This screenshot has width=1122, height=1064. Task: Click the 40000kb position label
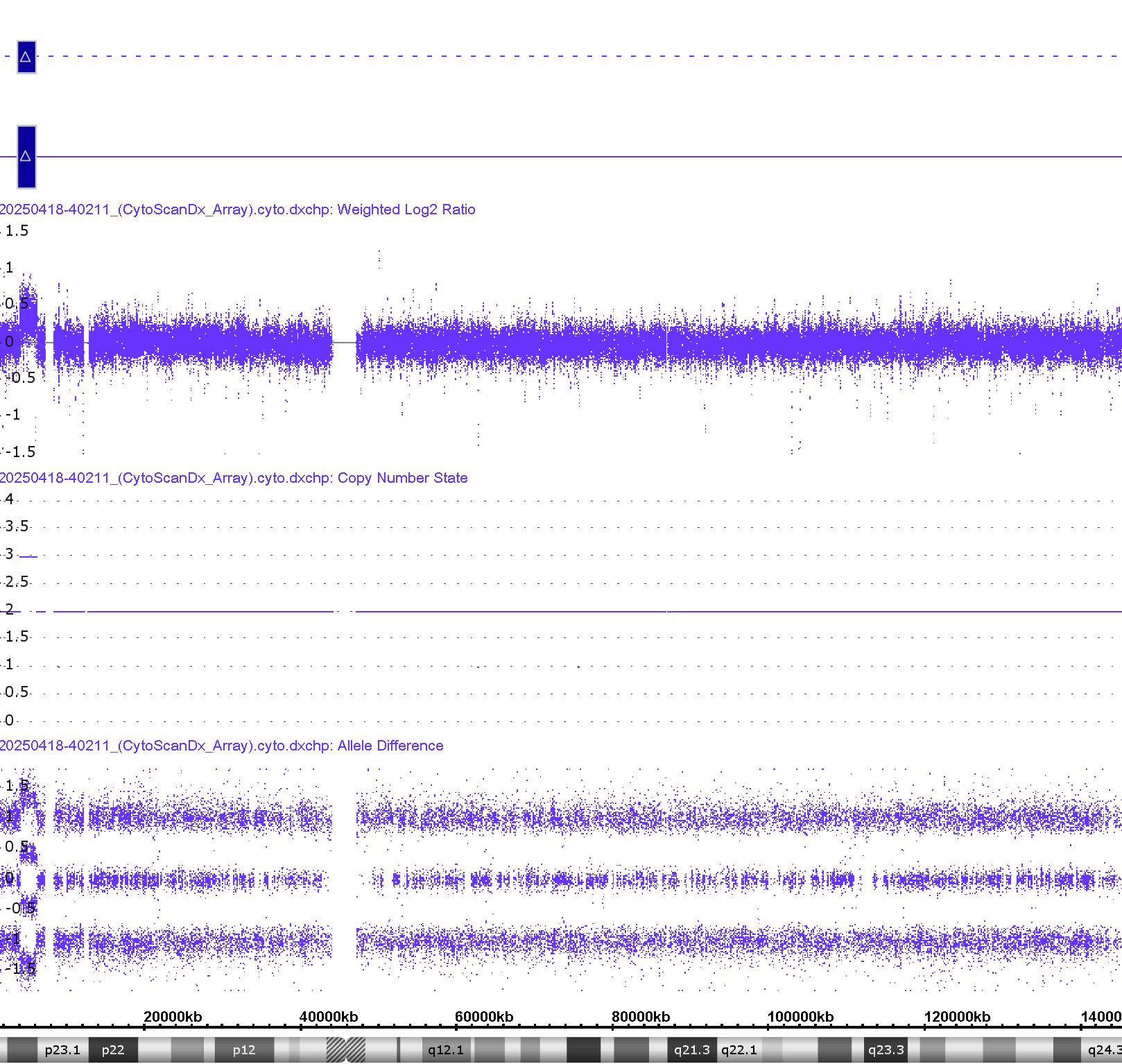coord(329,1017)
